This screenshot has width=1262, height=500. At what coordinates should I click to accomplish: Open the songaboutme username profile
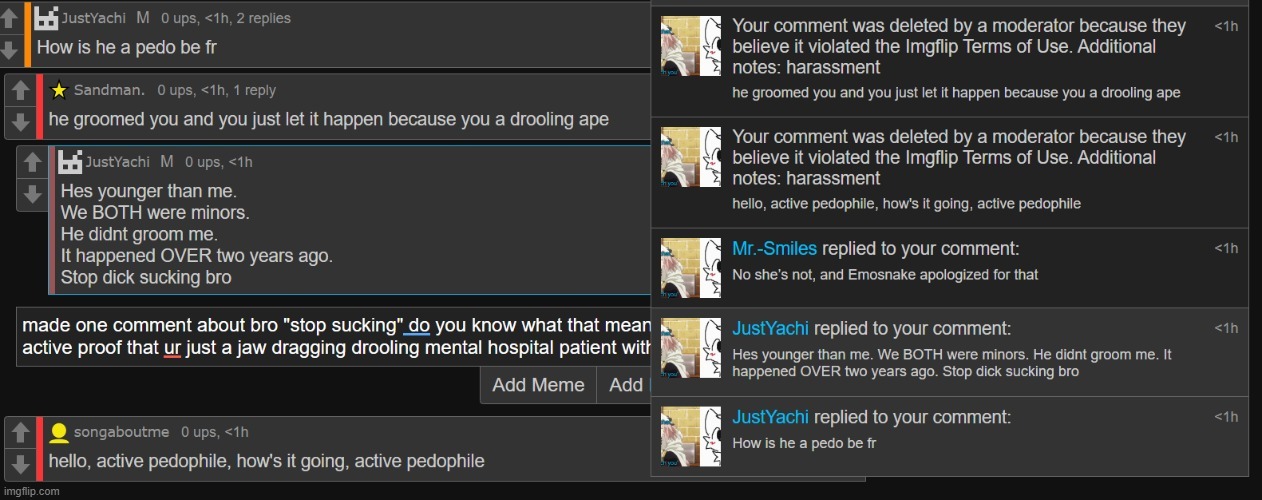pyautogui.click(x=121, y=432)
